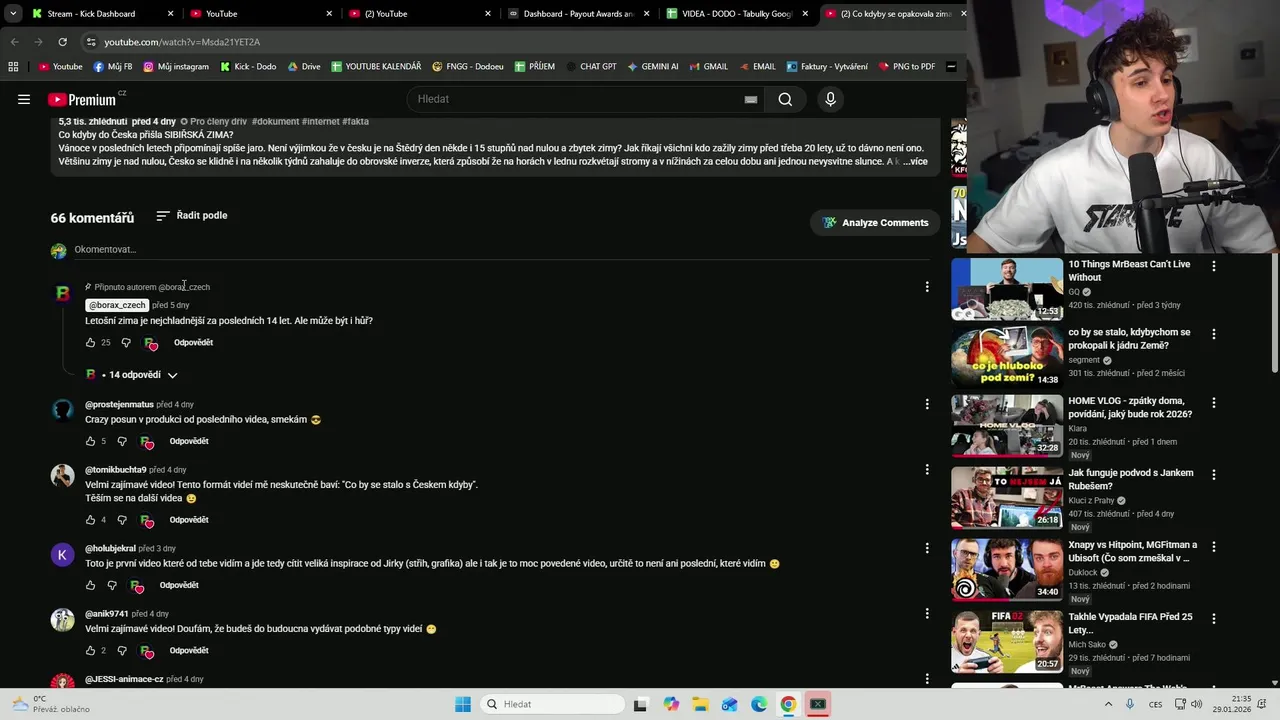Reload the page with the refresh icon

point(62,42)
